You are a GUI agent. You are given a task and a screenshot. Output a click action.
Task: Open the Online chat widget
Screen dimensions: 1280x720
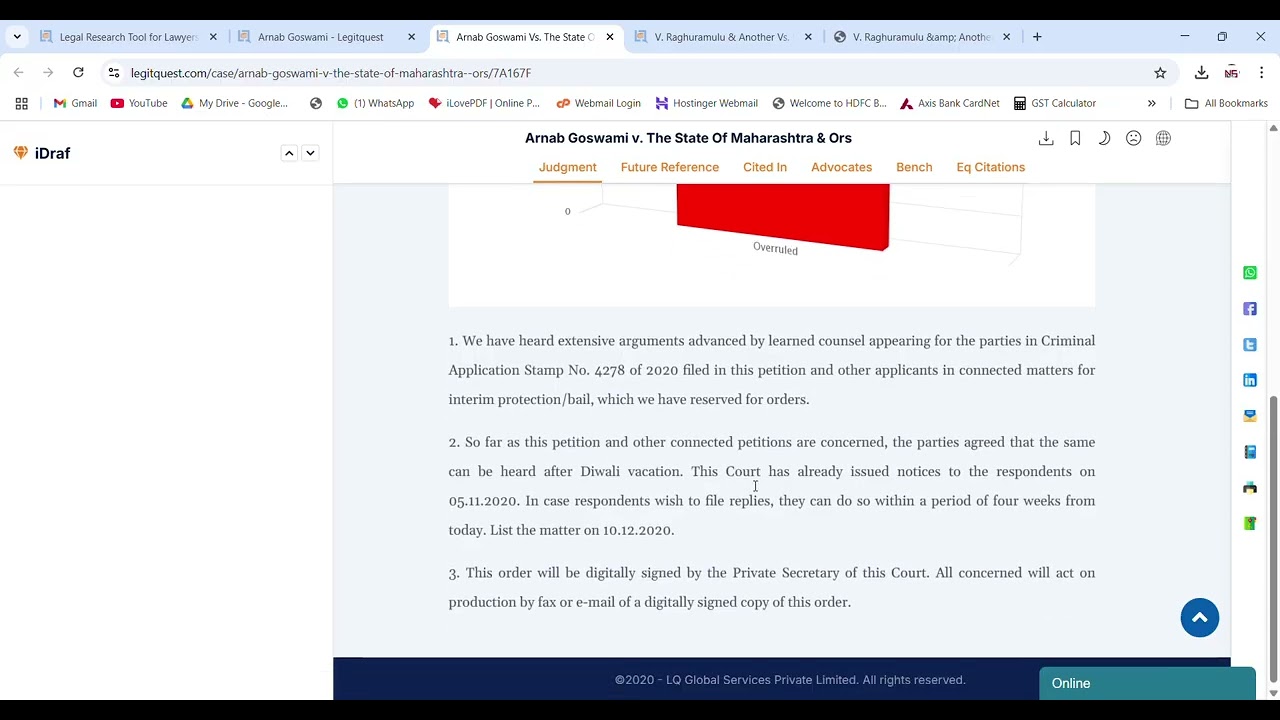pos(1147,683)
